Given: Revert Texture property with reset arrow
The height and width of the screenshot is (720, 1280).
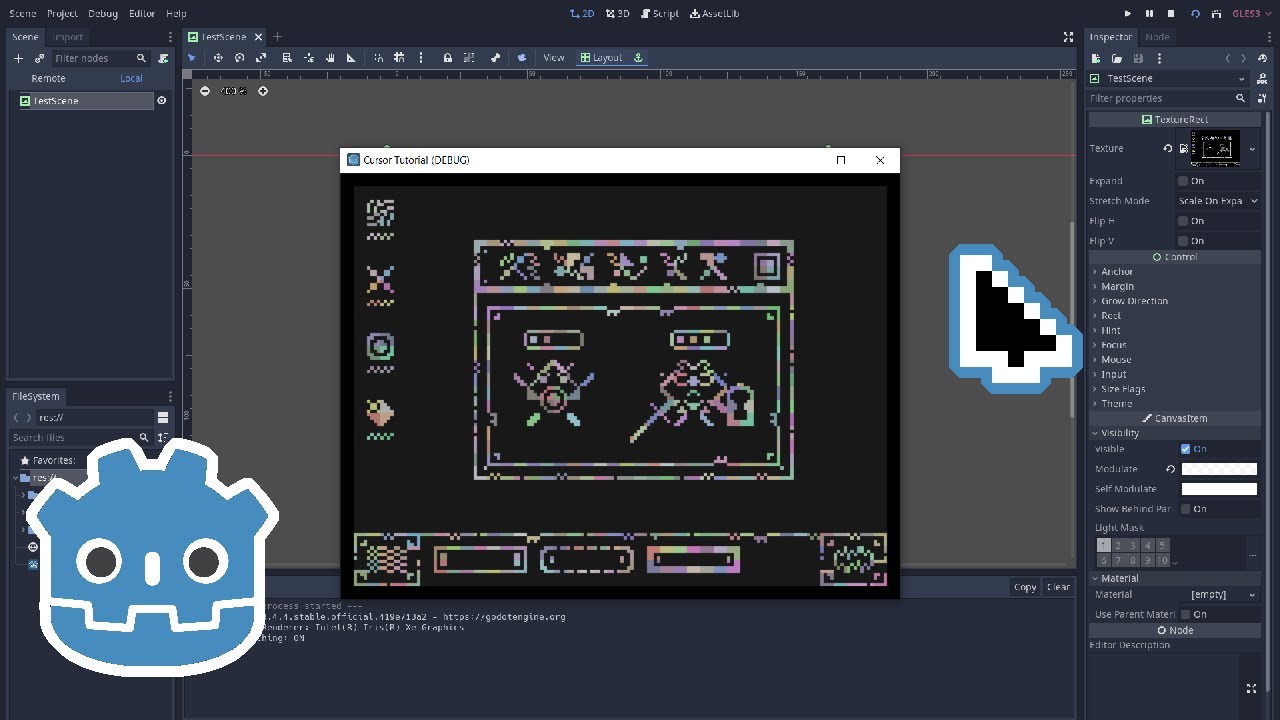Looking at the screenshot, I should [x=1168, y=149].
